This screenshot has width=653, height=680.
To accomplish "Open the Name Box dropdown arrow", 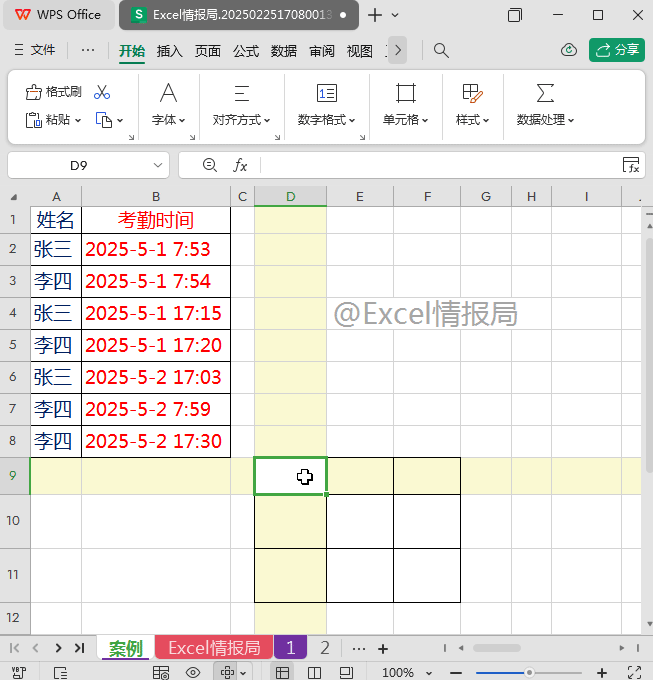I will [158, 165].
